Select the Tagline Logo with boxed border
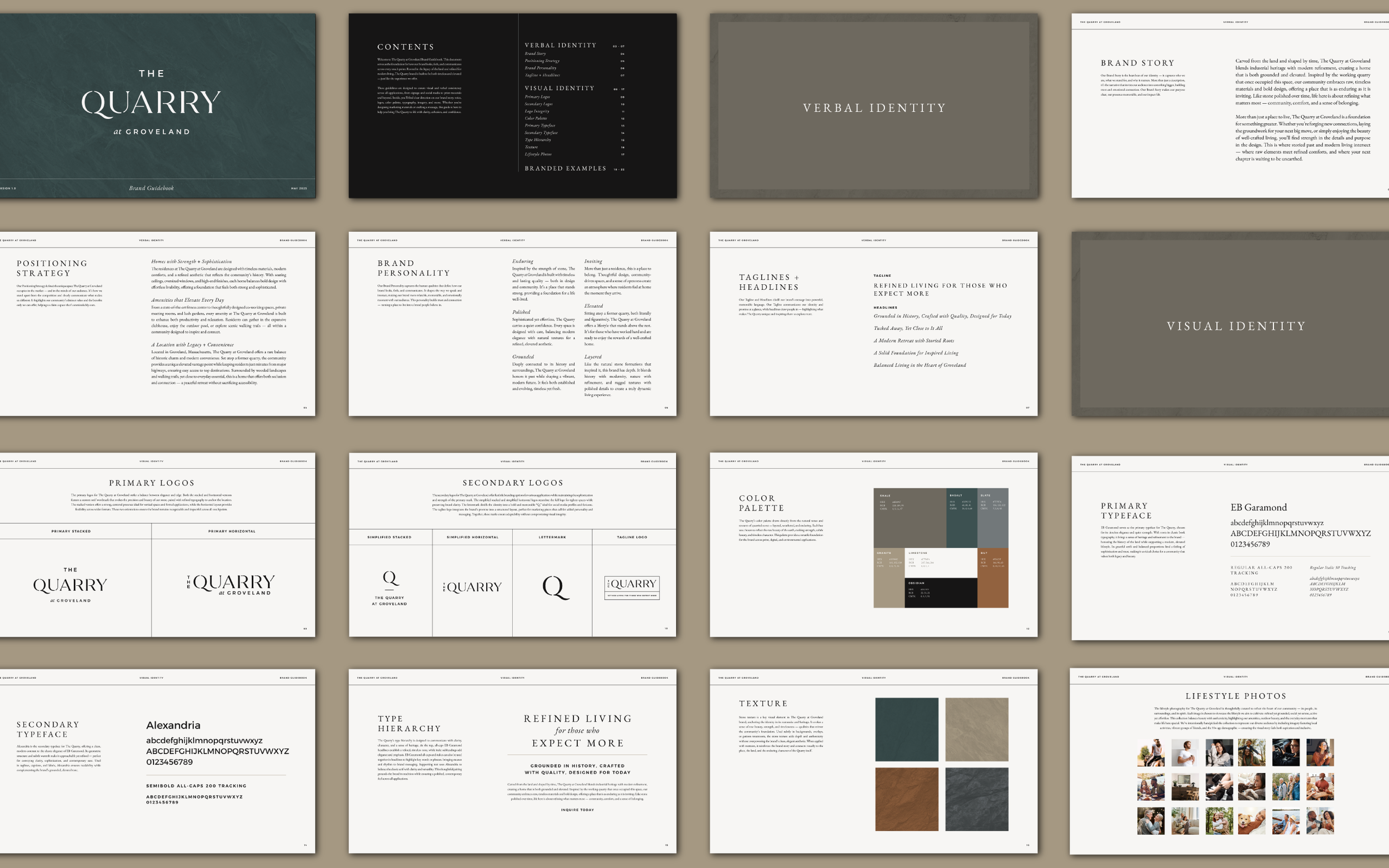This screenshot has height=868, width=1389. [x=632, y=588]
